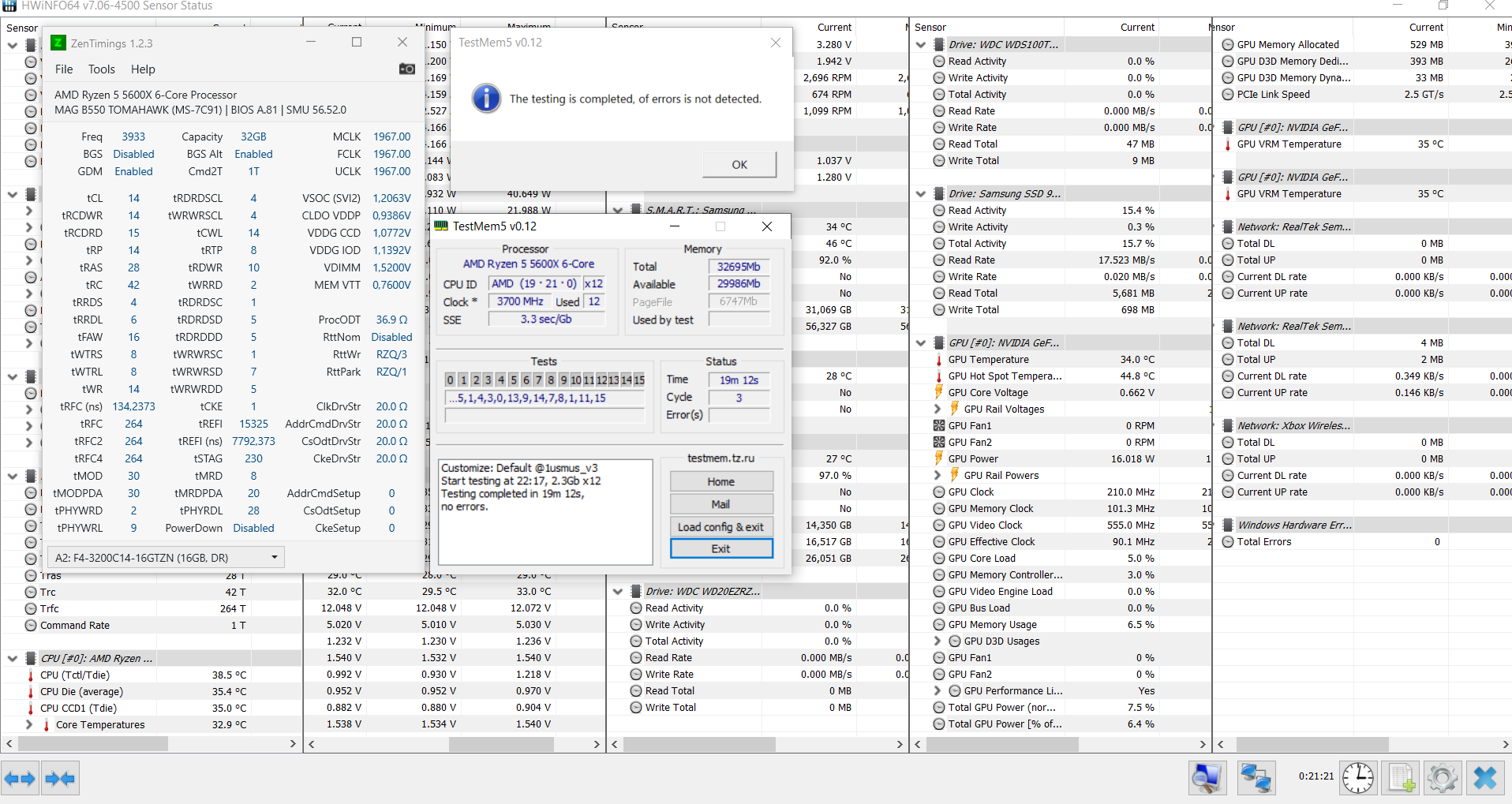Open the Tools menu in ZenTimings

(x=101, y=69)
